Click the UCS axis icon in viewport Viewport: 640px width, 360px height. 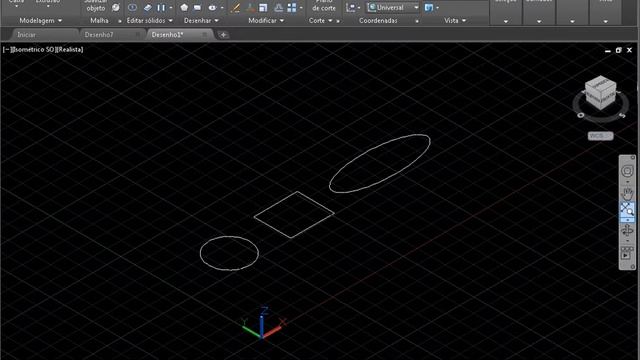(x=262, y=324)
